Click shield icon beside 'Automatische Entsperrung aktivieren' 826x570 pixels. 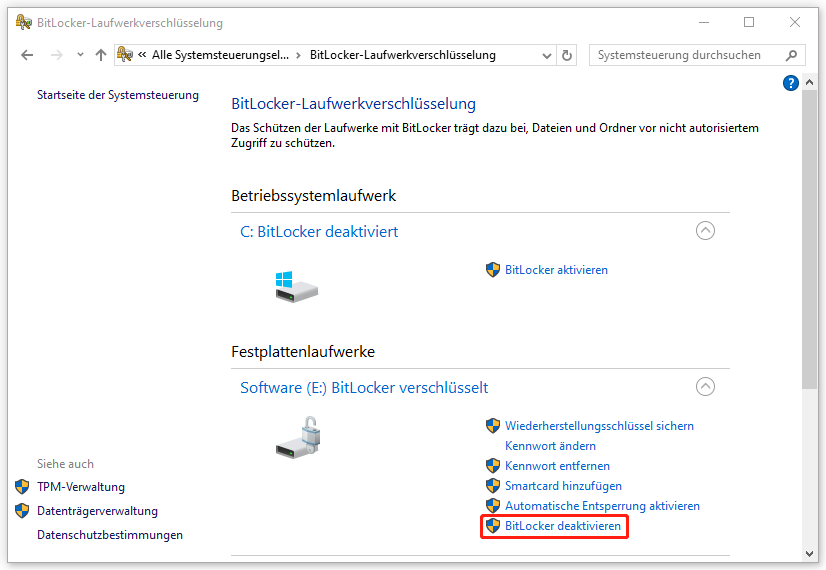coord(493,506)
